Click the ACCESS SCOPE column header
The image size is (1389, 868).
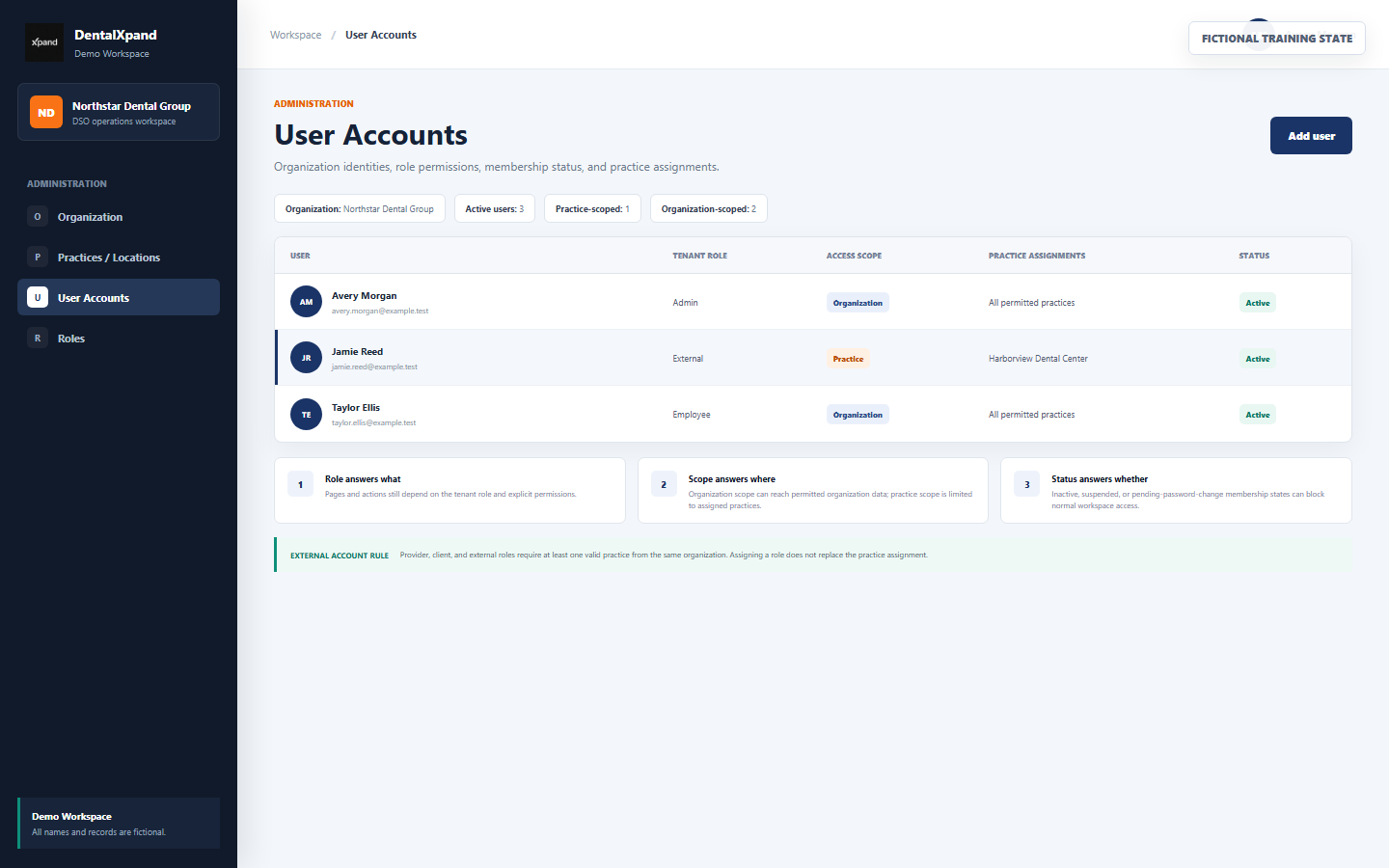tap(854, 256)
